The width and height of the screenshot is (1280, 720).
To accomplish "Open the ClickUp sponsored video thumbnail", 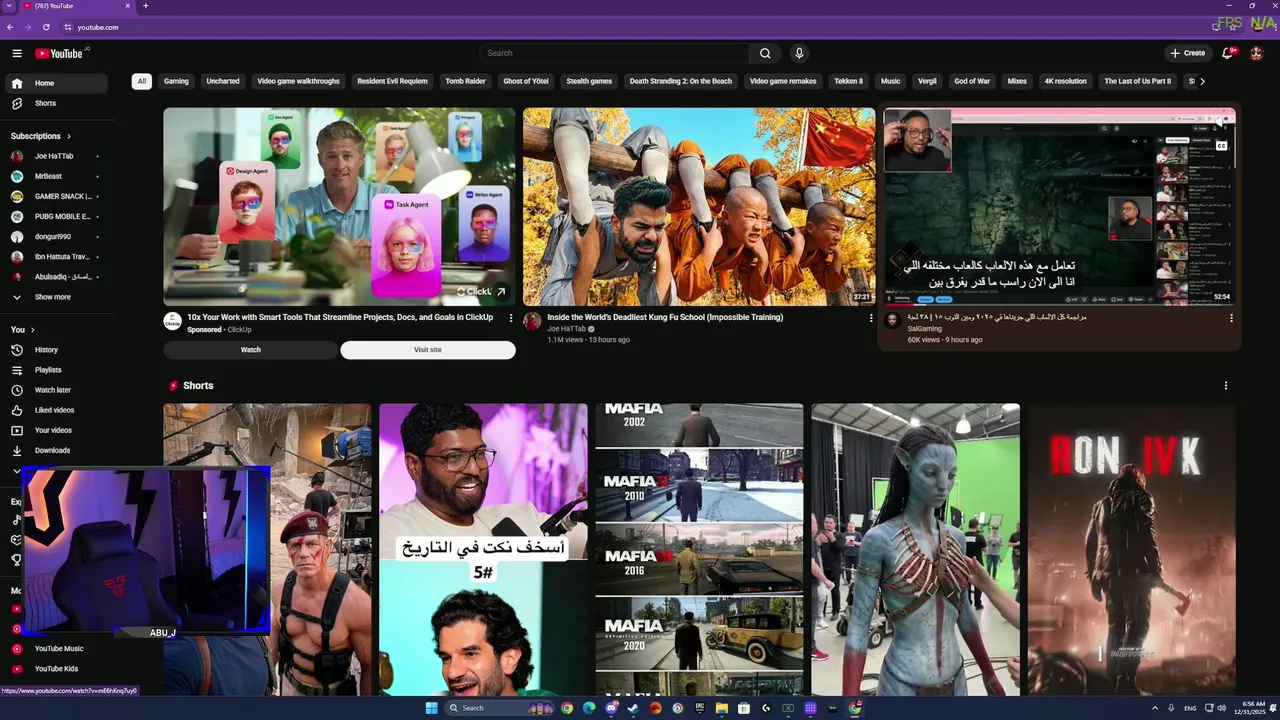I will point(339,206).
